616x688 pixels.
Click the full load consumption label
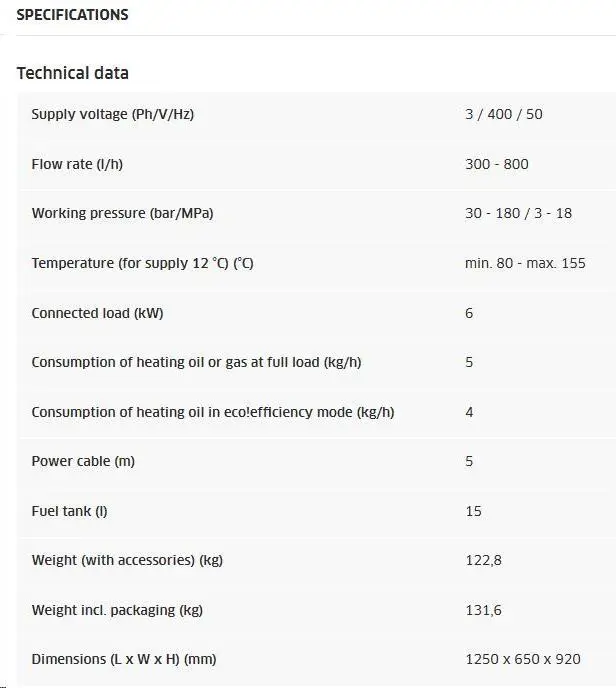(x=197, y=362)
